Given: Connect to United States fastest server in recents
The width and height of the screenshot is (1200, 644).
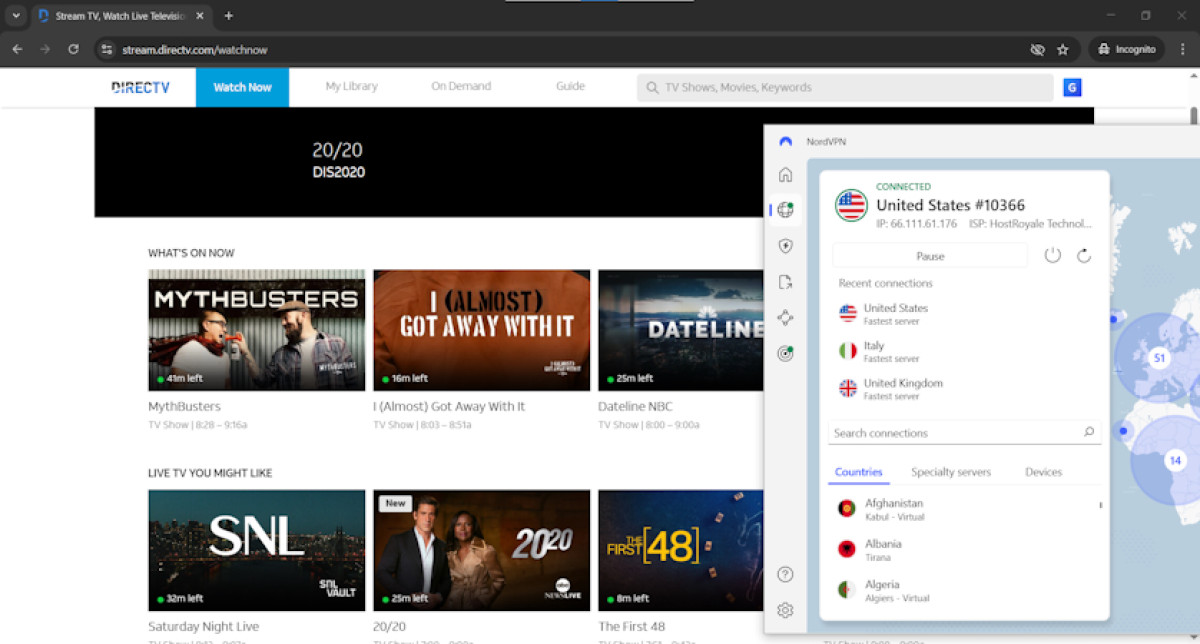Looking at the screenshot, I should (964, 314).
